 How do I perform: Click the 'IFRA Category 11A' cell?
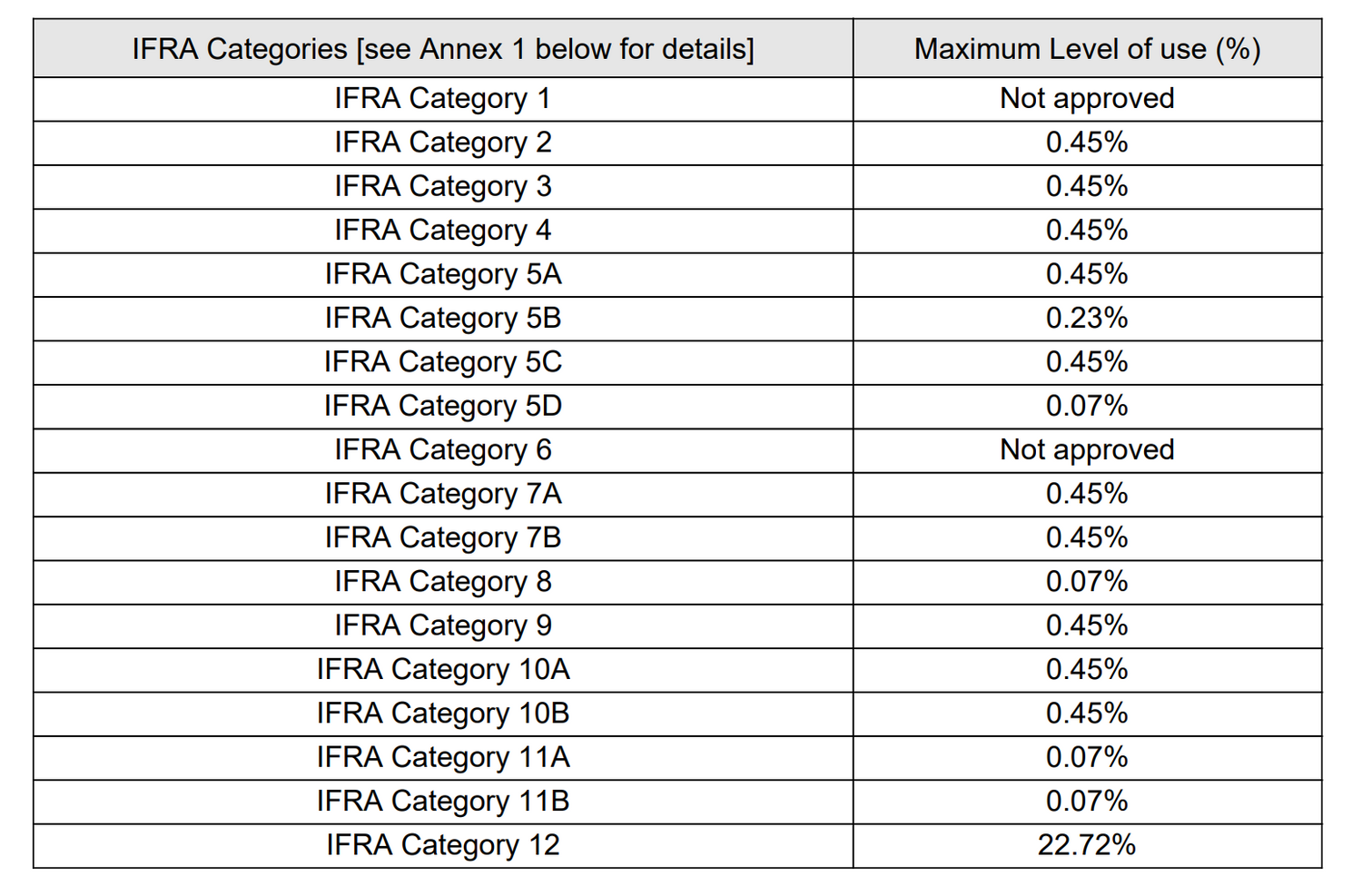(443, 757)
